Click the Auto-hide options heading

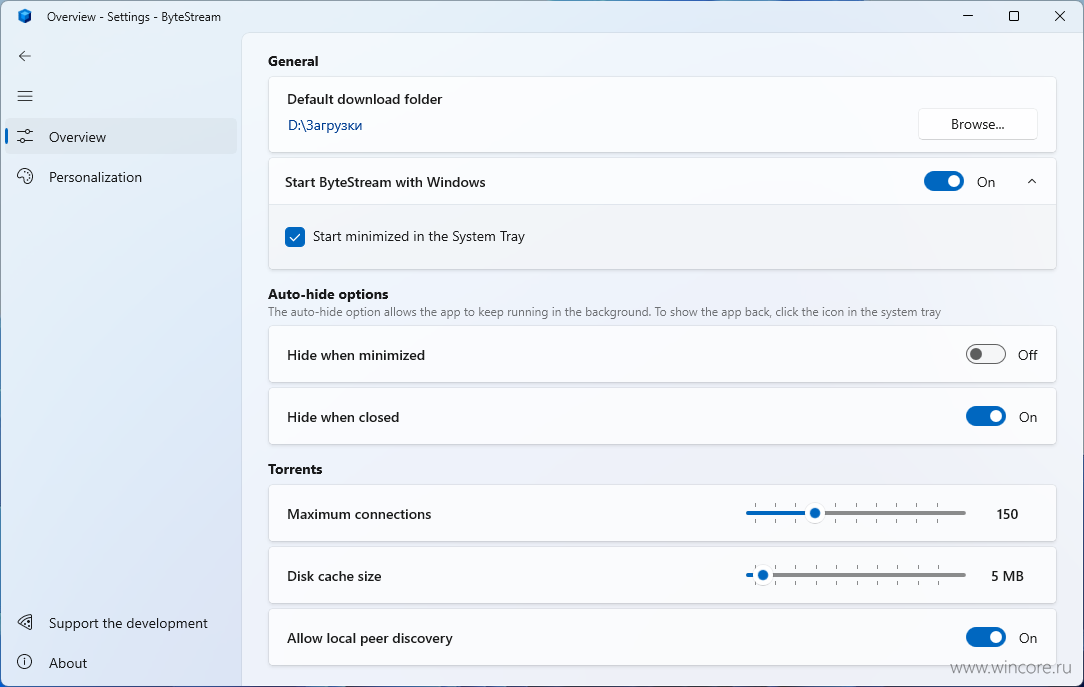(328, 294)
